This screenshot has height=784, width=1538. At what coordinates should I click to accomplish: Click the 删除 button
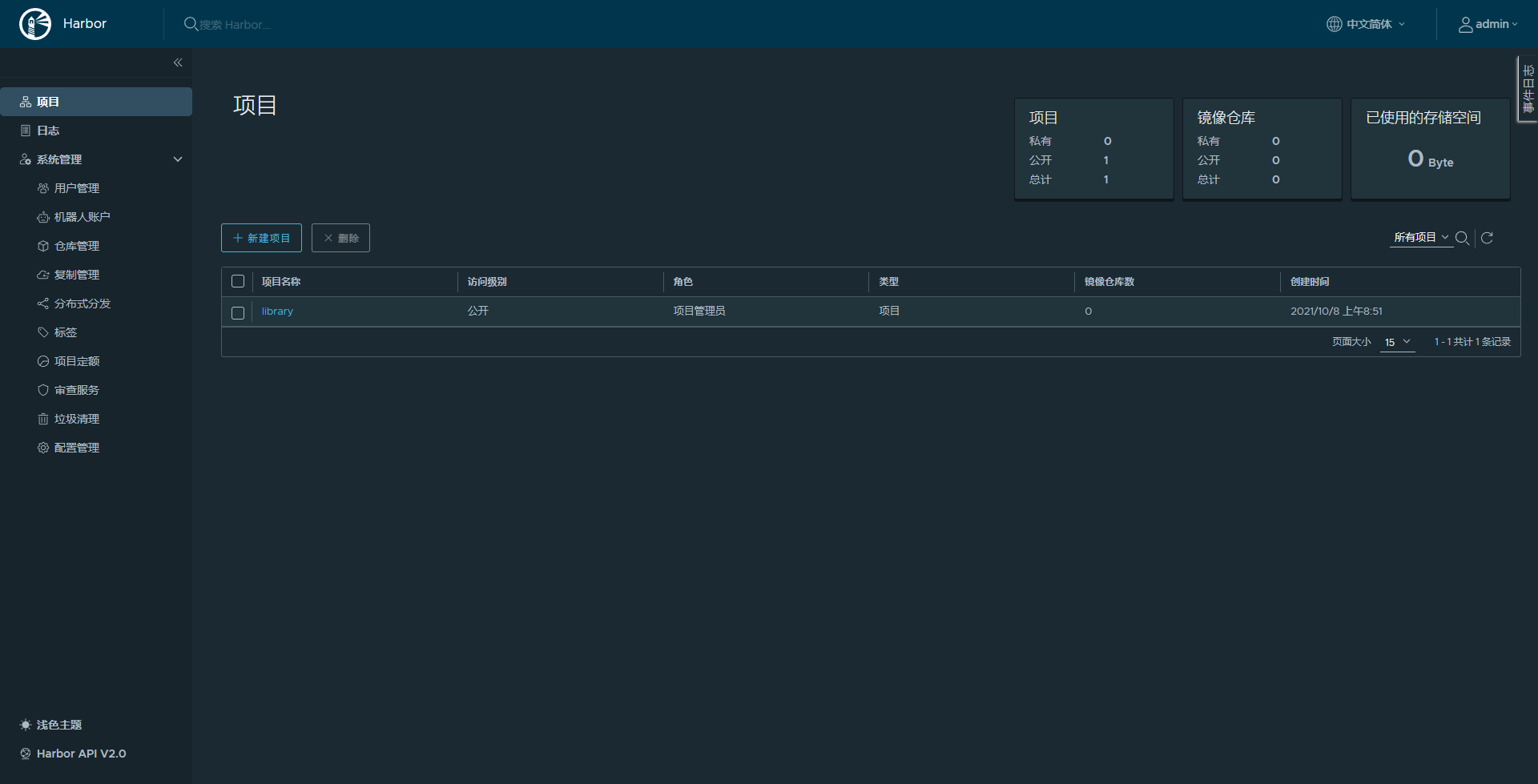340,238
